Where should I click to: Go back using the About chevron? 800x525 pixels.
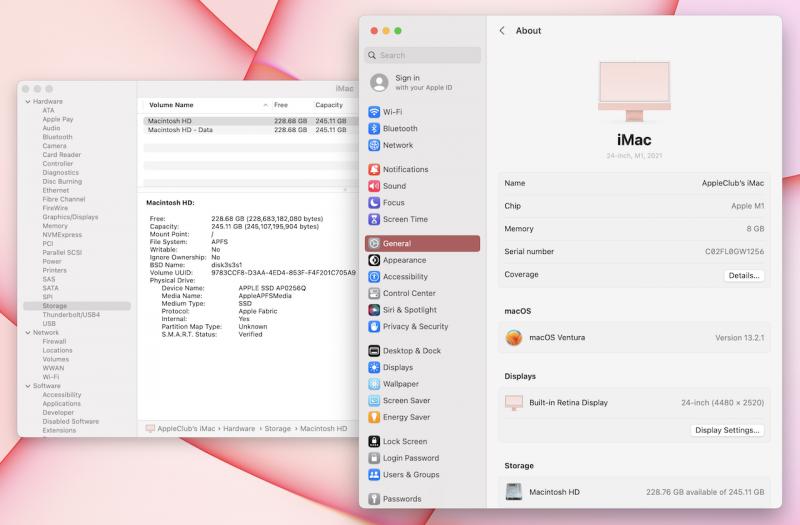(x=502, y=31)
